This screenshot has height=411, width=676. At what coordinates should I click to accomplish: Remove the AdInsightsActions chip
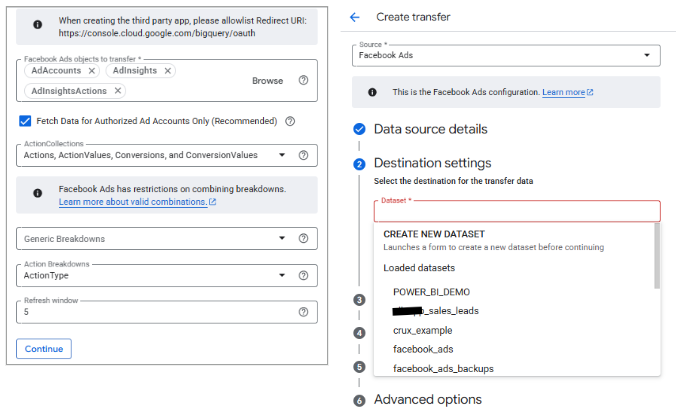[x=118, y=91]
